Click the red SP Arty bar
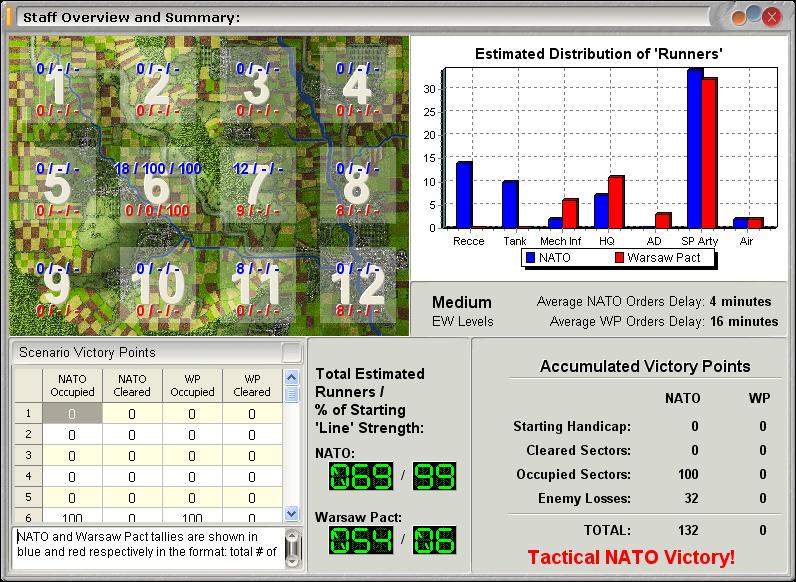The height and width of the screenshot is (582, 796). tap(709, 153)
